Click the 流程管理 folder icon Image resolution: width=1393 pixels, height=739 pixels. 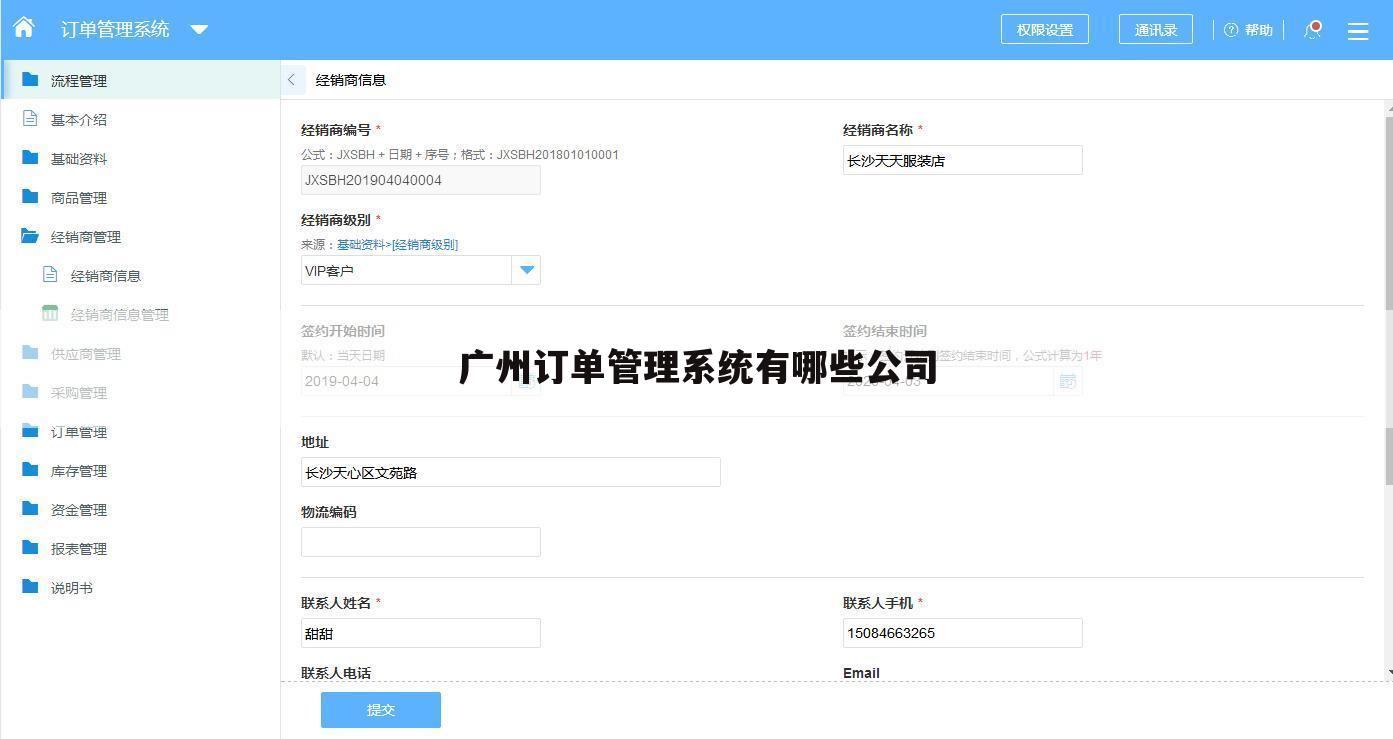point(30,79)
